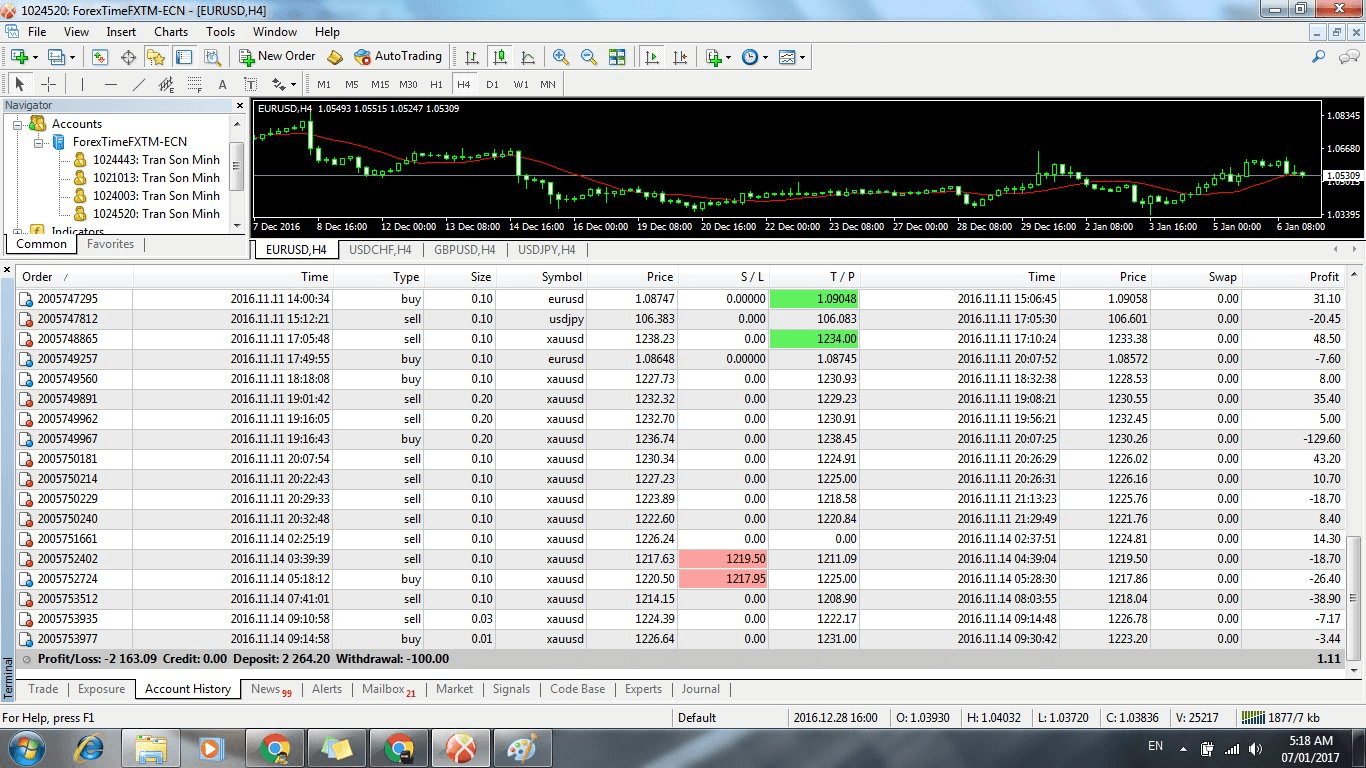Switch timeframe to D1
The height and width of the screenshot is (768, 1366).
[x=492, y=84]
